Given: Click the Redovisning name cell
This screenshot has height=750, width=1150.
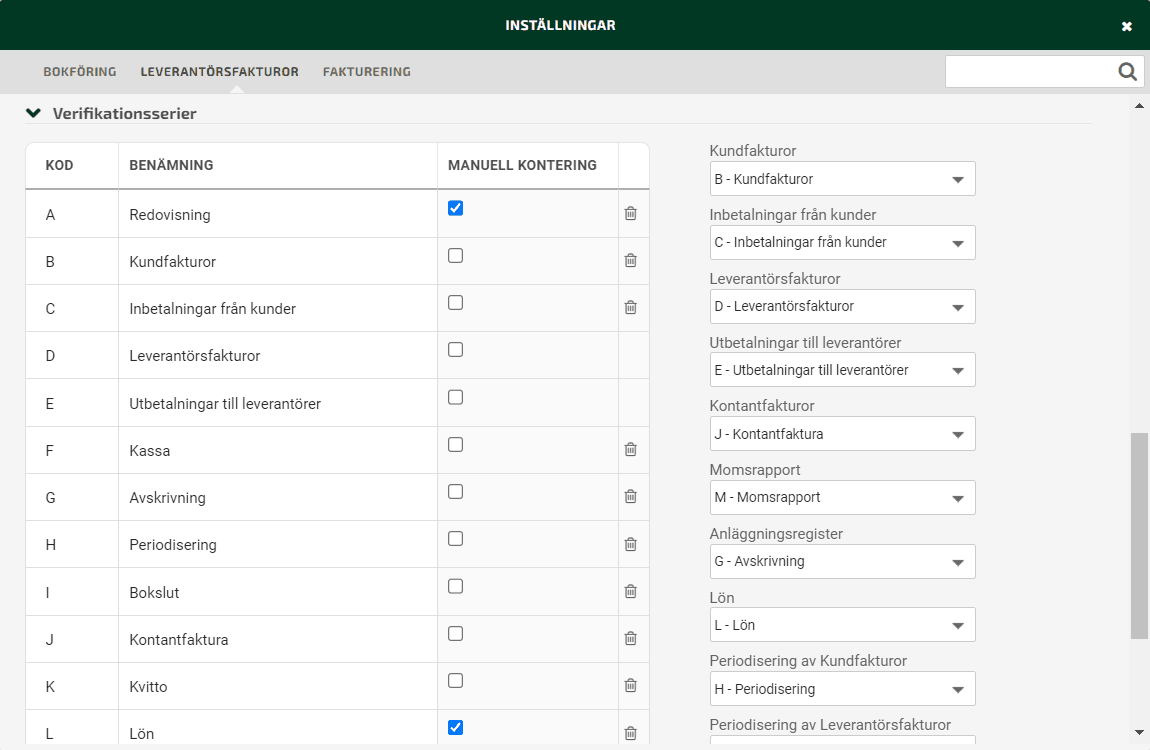Looking at the screenshot, I should coord(278,214).
